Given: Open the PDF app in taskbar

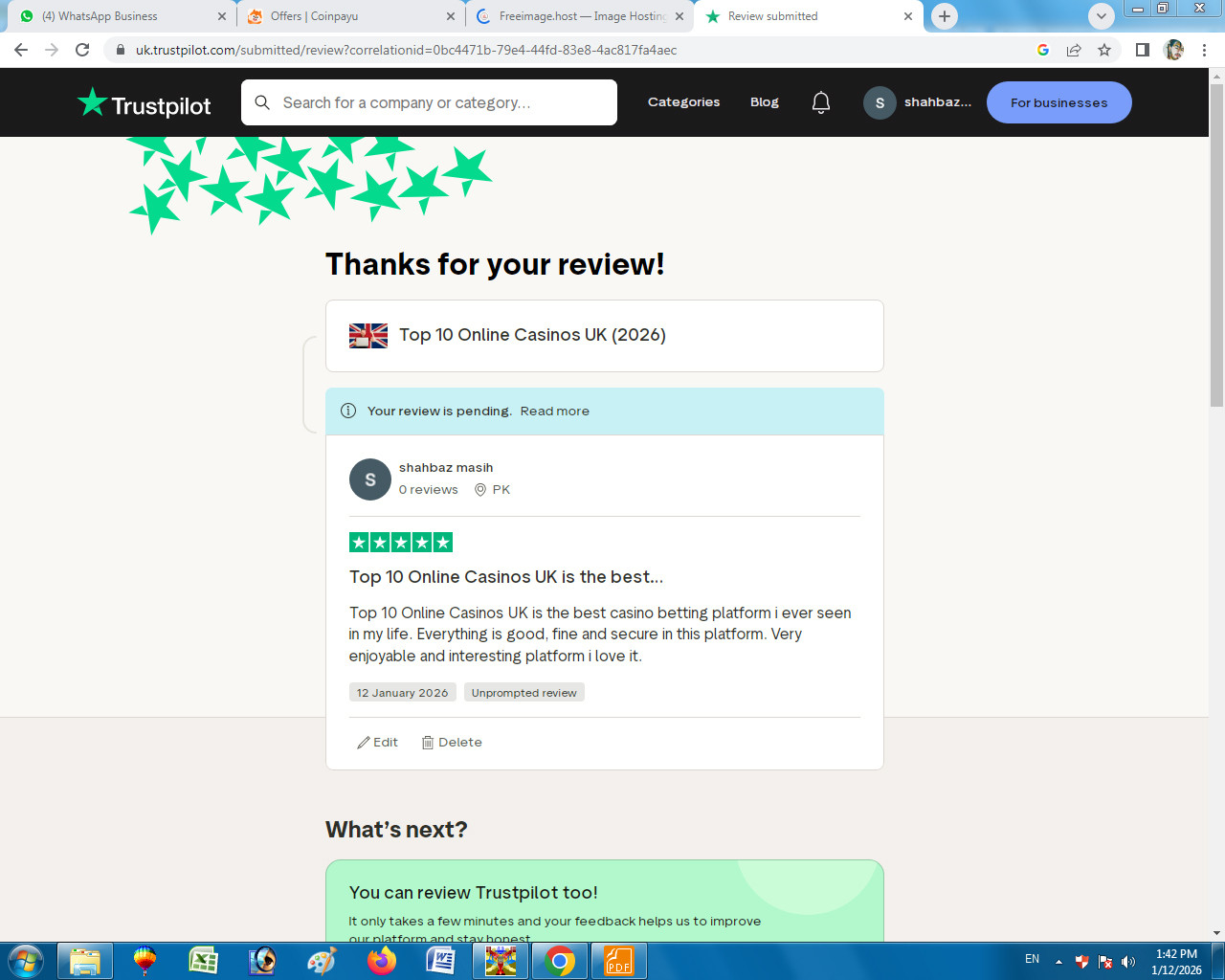Looking at the screenshot, I should click(x=619, y=961).
